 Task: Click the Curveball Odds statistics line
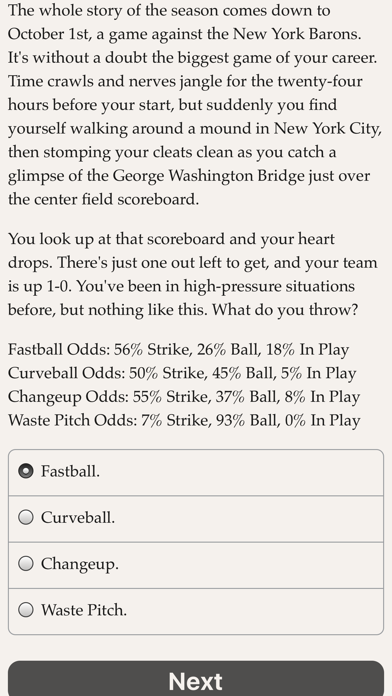(182, 373)
